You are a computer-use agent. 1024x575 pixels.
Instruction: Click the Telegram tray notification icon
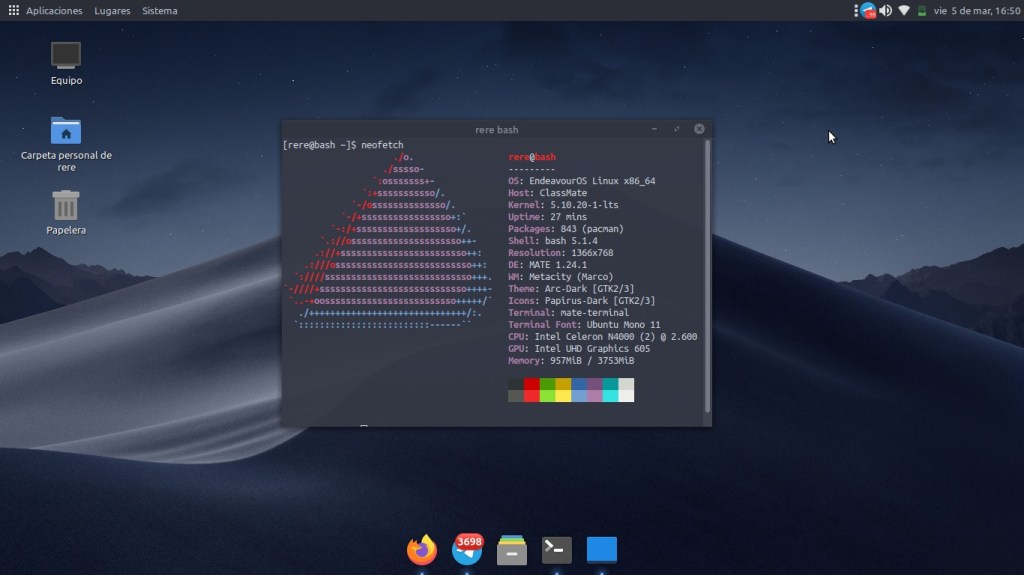coord(867,11)
